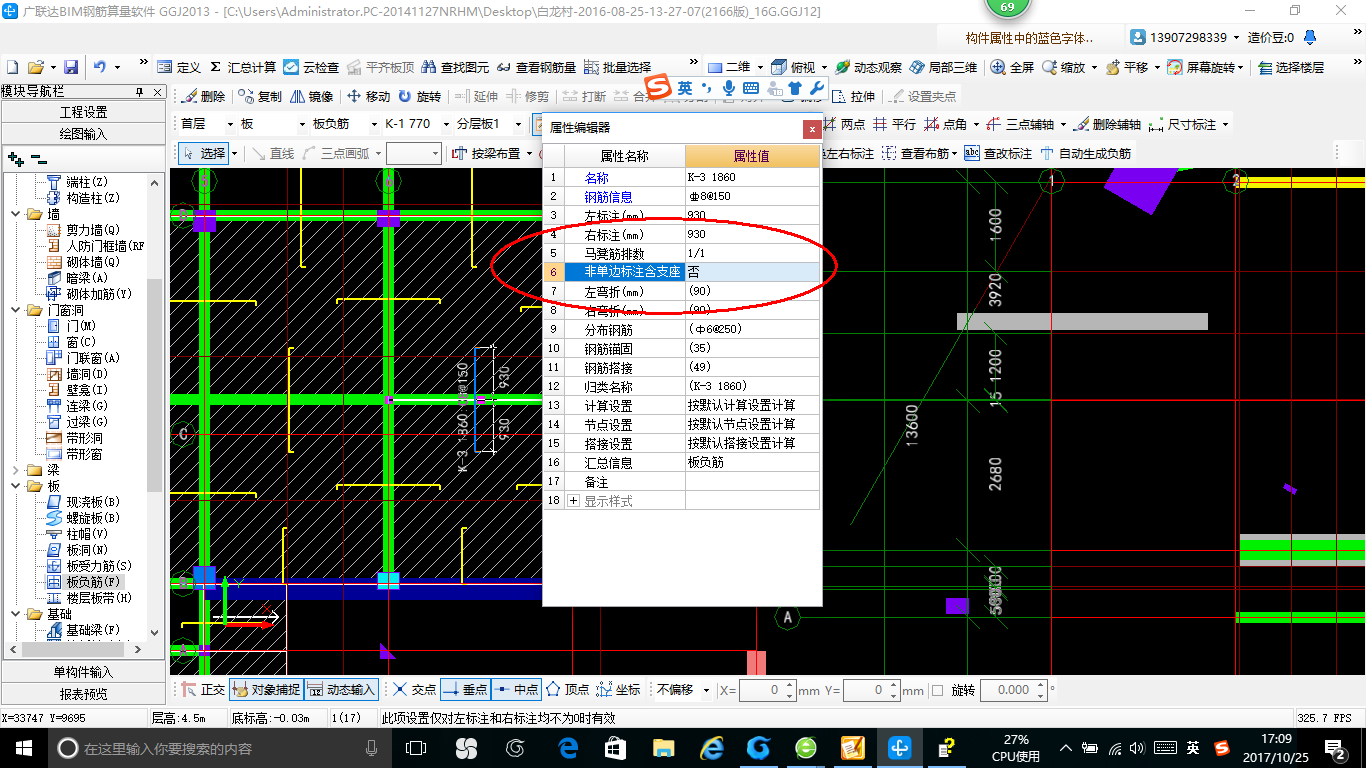Image resolution: width=1366 pixels, height=768 pixels.
Task: Click 查改标注 edit annotation tool
Action: pos(998,154)
